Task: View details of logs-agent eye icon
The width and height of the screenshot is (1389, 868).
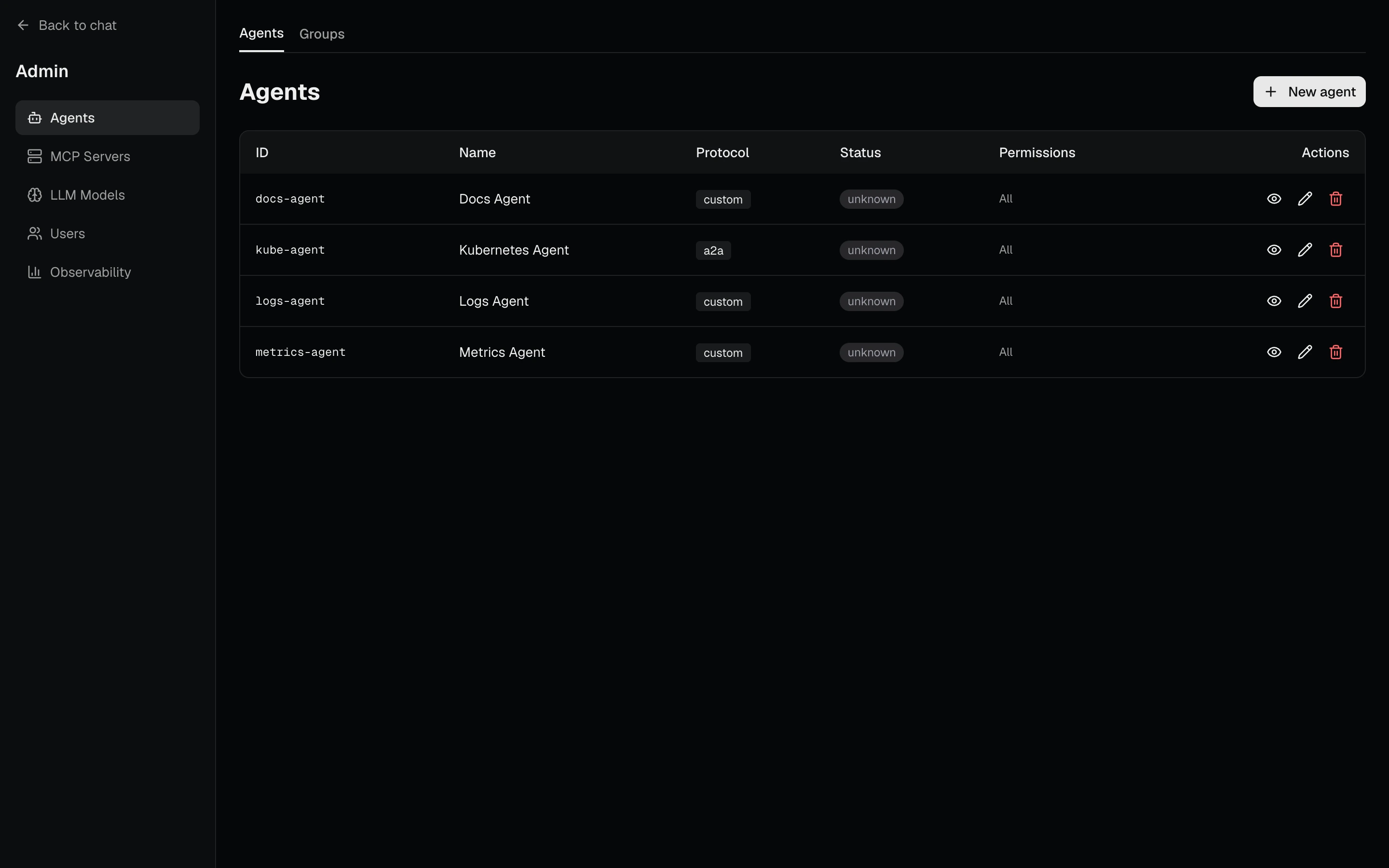Action: point(1274,301)
